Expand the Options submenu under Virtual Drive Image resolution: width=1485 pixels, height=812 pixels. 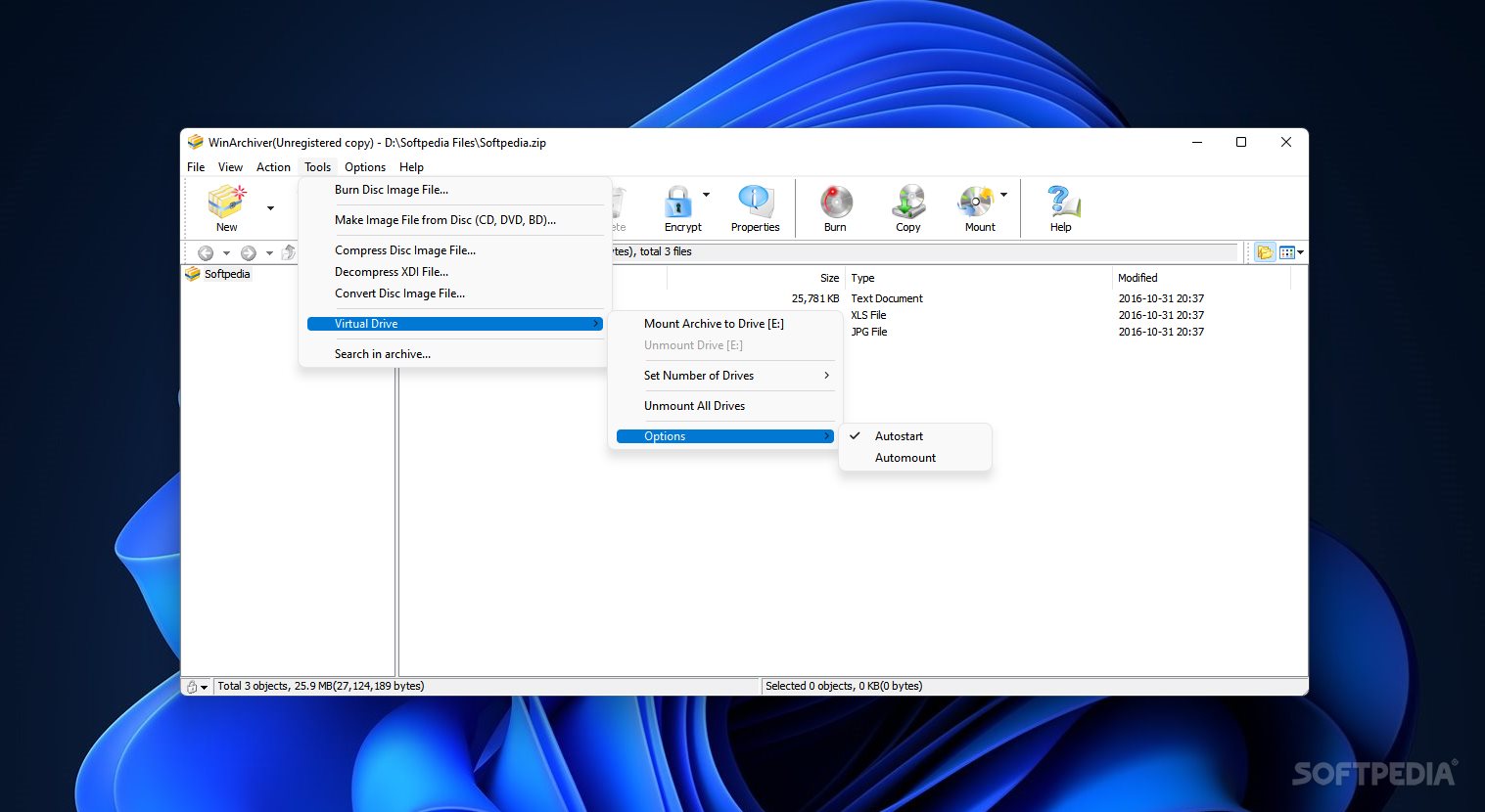[x=725, y=436]
